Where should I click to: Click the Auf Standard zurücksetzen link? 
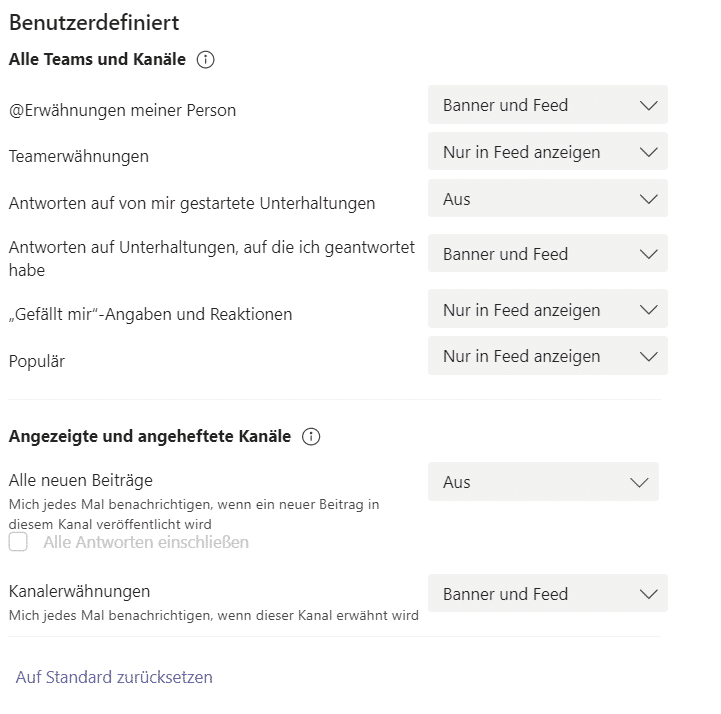pyautogui.click(x=114, y=677)
